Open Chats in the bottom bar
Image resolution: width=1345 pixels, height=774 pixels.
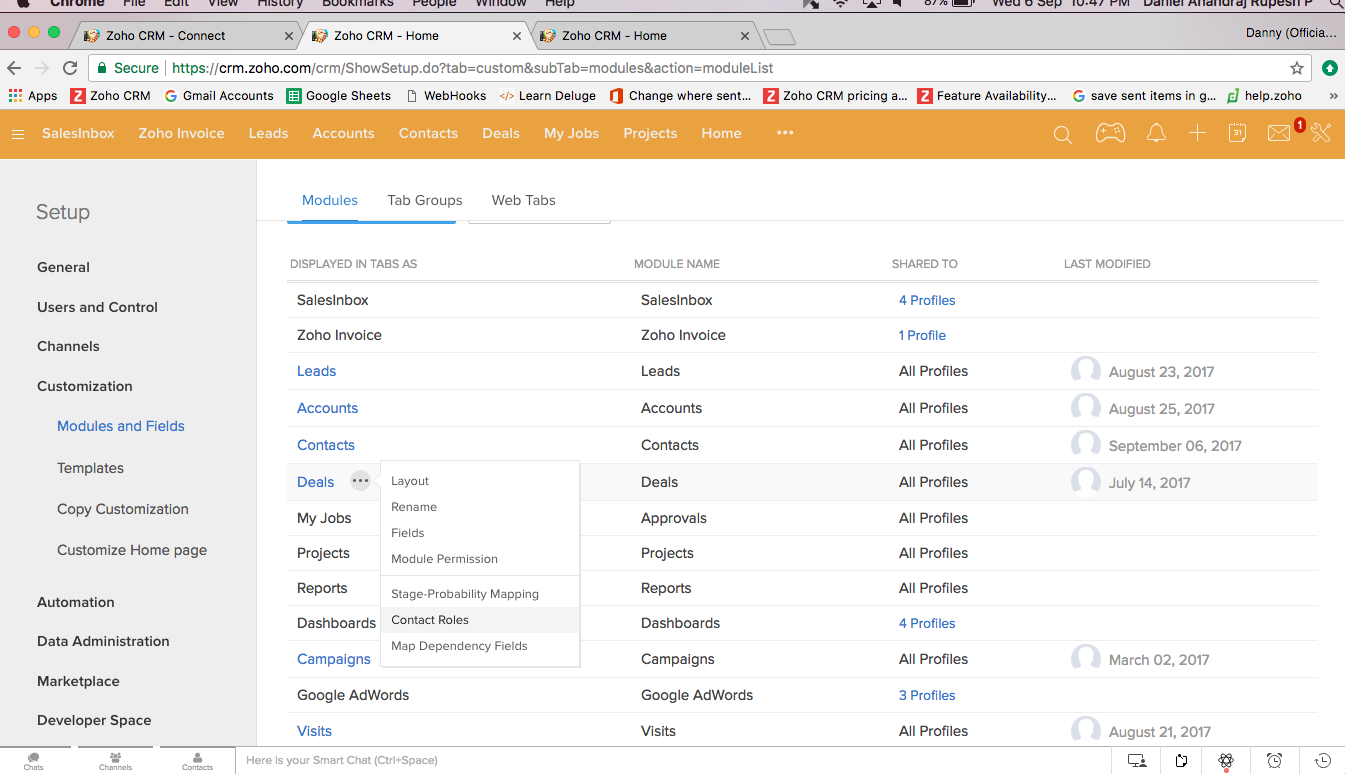(34, 761)
